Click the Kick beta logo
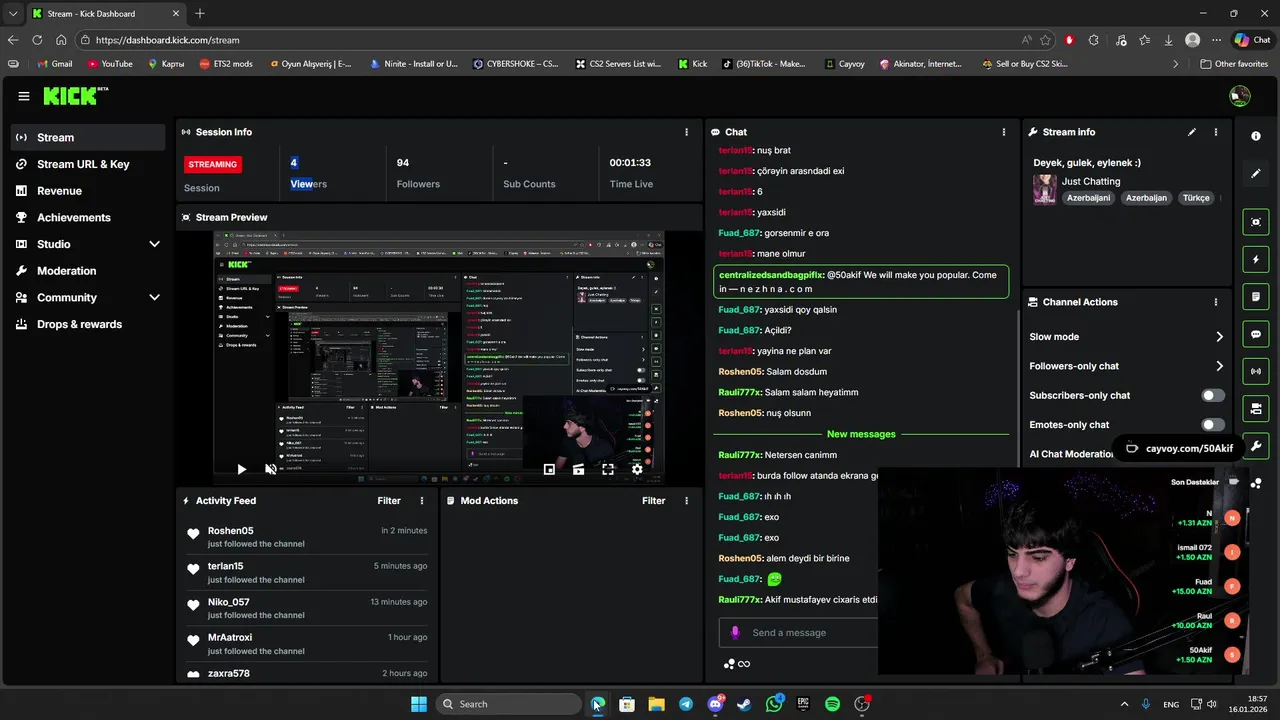This screenshot has height=720, width=1280. 75,96
